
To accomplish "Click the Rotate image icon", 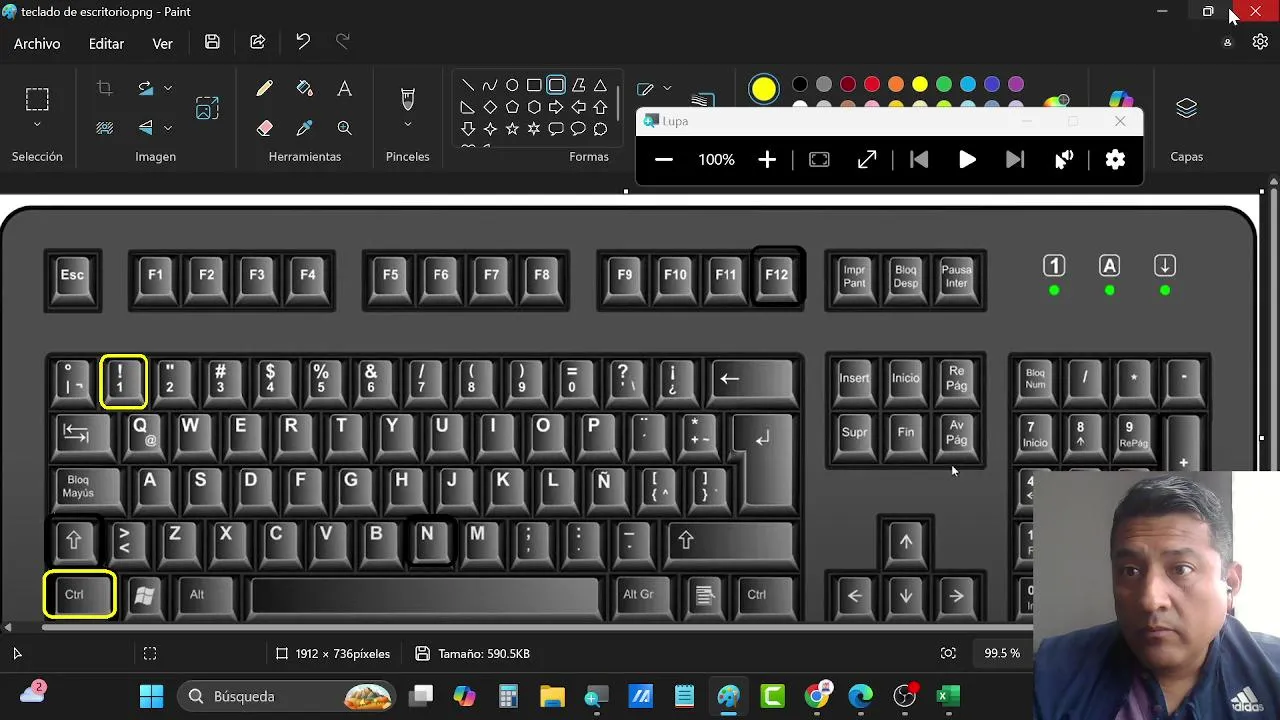I will (146, 88).
